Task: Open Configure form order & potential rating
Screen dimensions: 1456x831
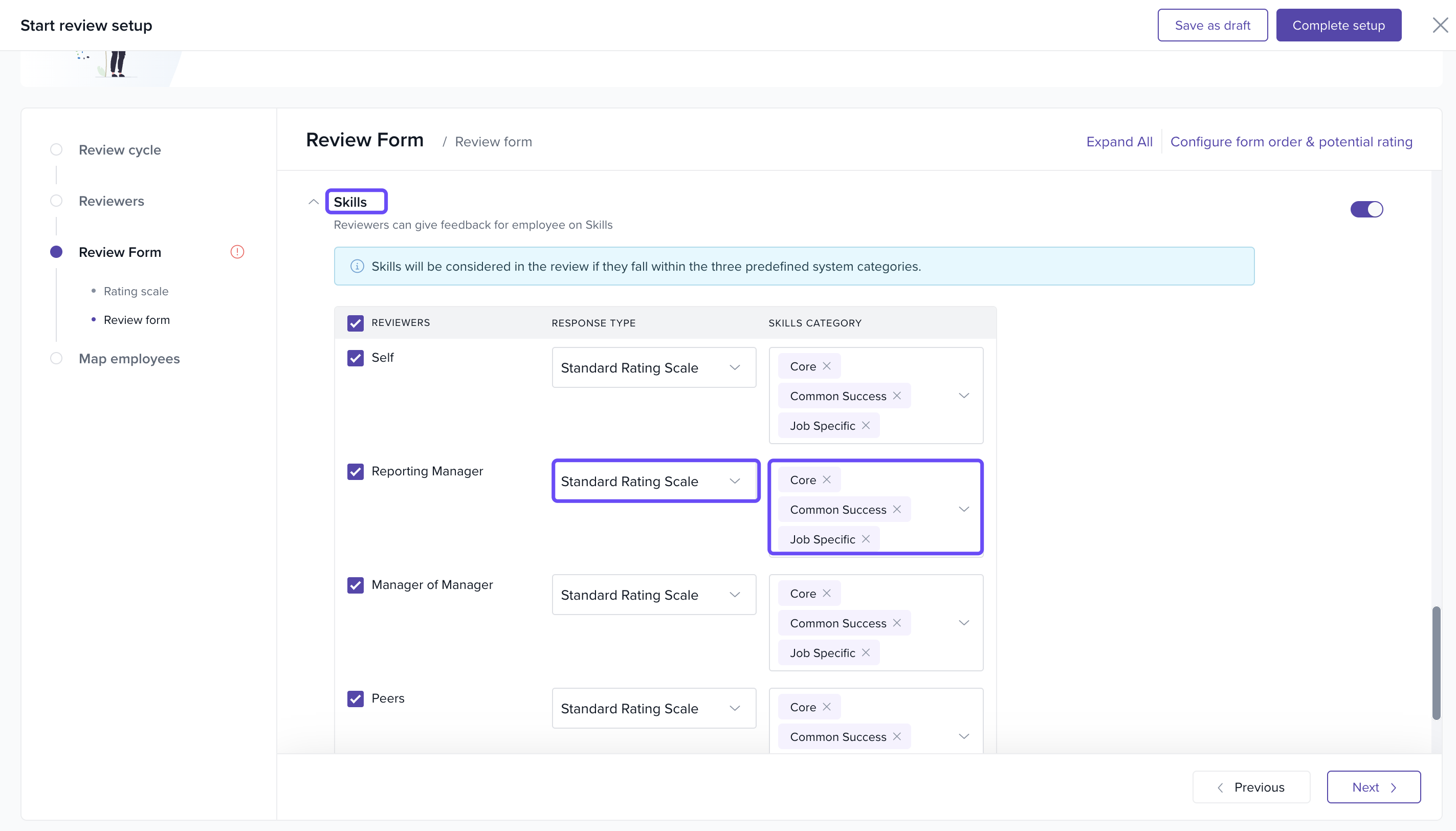Action: 1291,142
